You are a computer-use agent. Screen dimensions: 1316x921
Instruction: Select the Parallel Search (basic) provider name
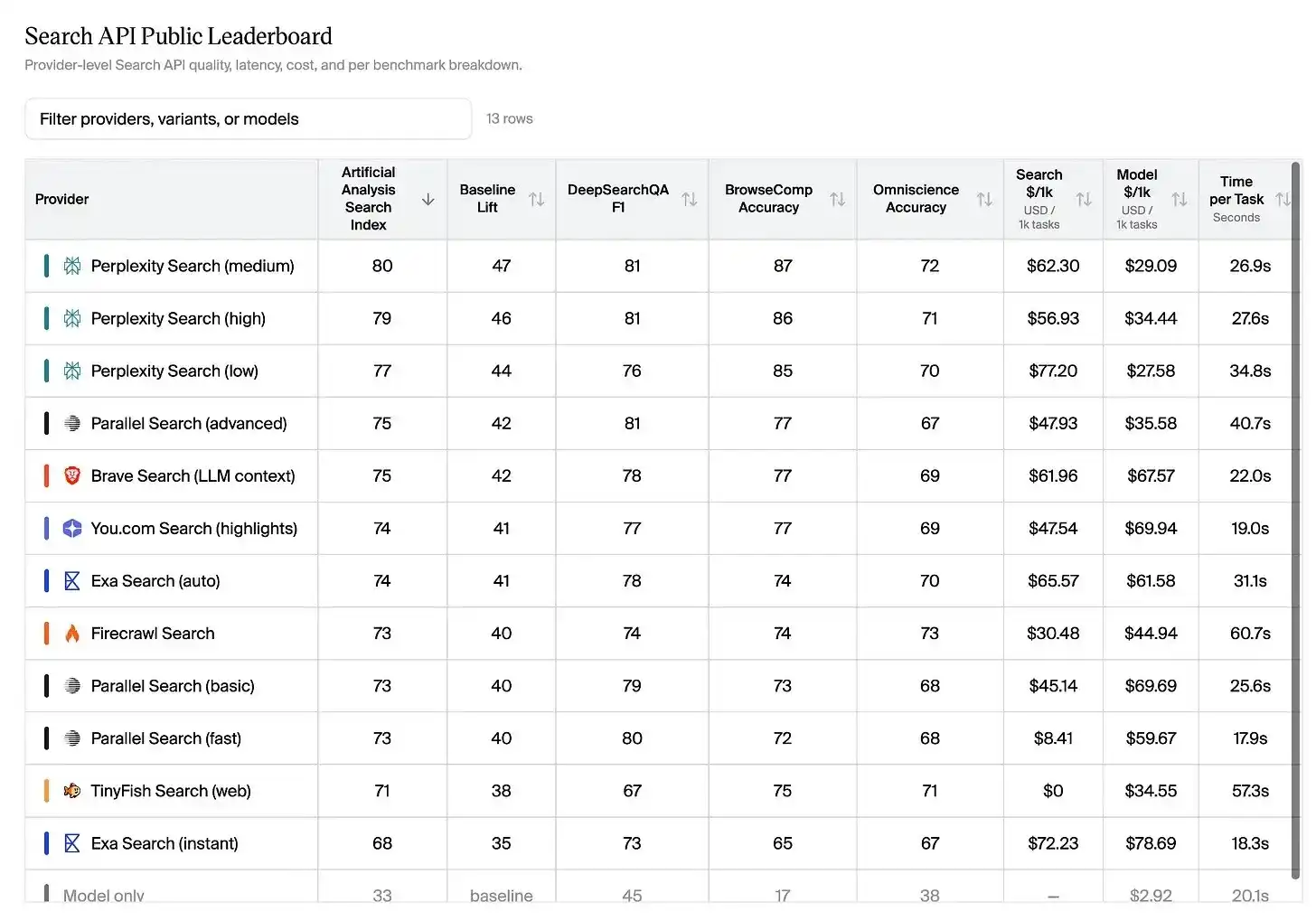point(173,686)
